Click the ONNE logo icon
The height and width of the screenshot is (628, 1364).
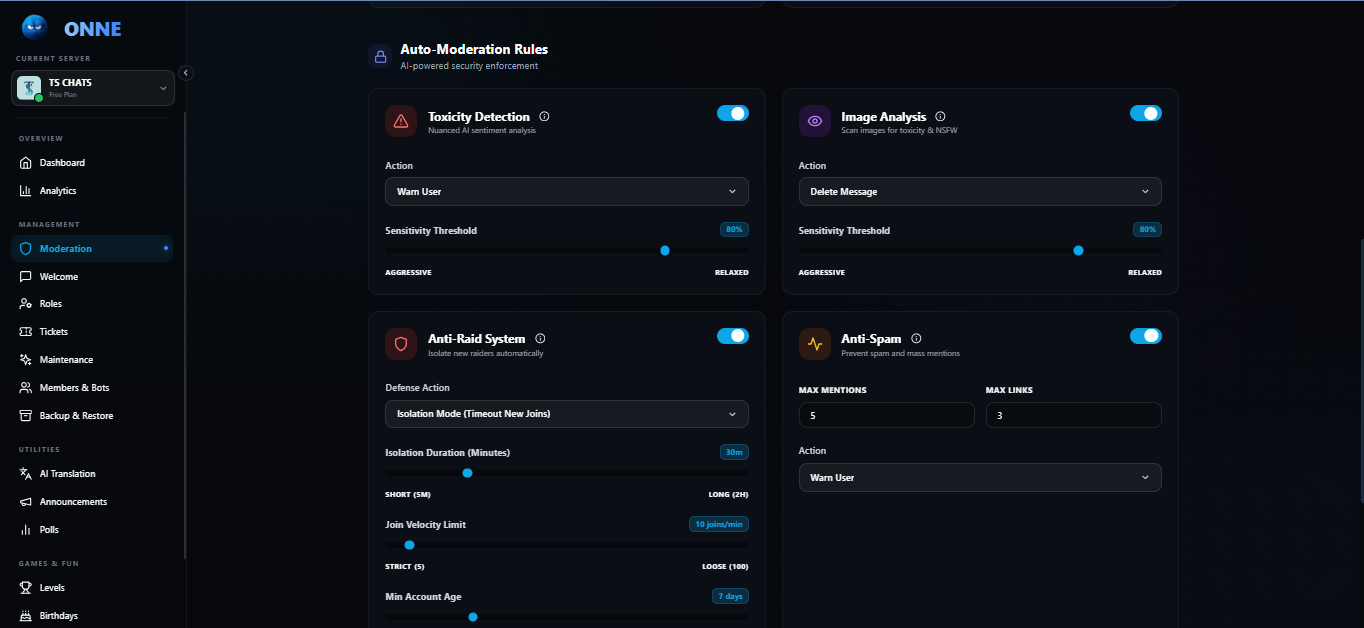coord(34,28)
